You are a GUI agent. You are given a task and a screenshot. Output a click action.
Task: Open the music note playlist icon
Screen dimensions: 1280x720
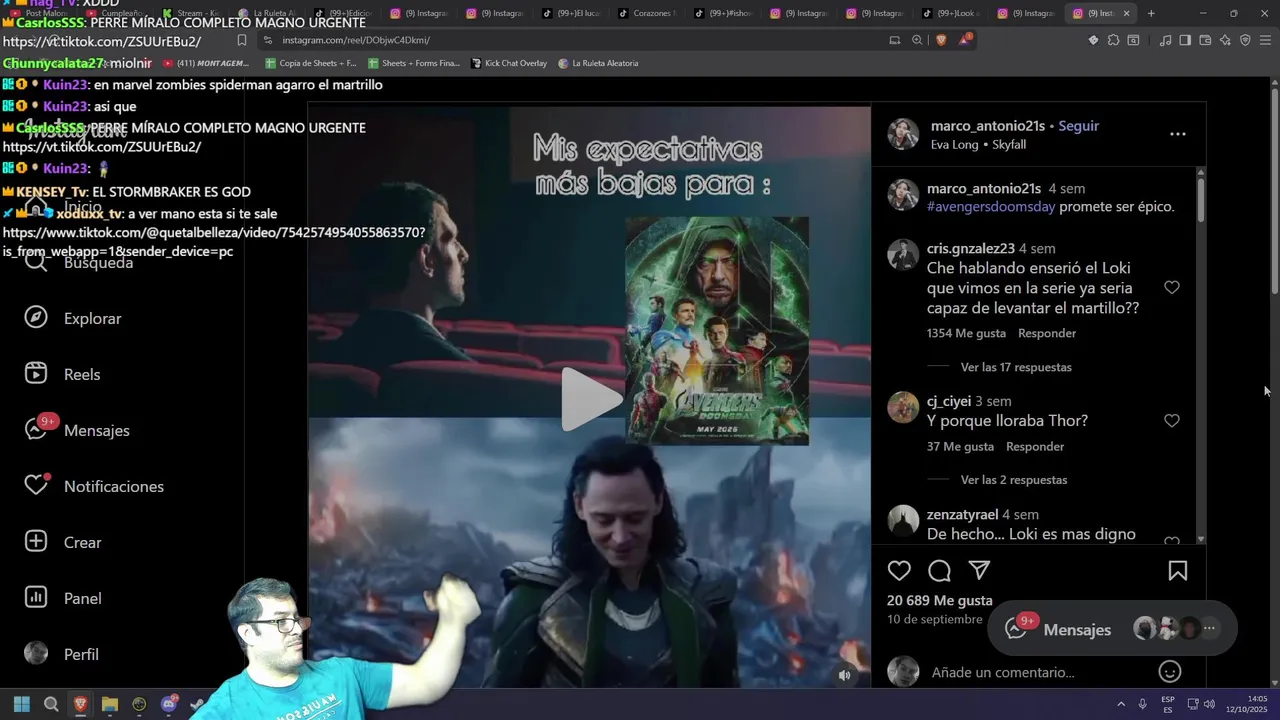pos(1165,40)
